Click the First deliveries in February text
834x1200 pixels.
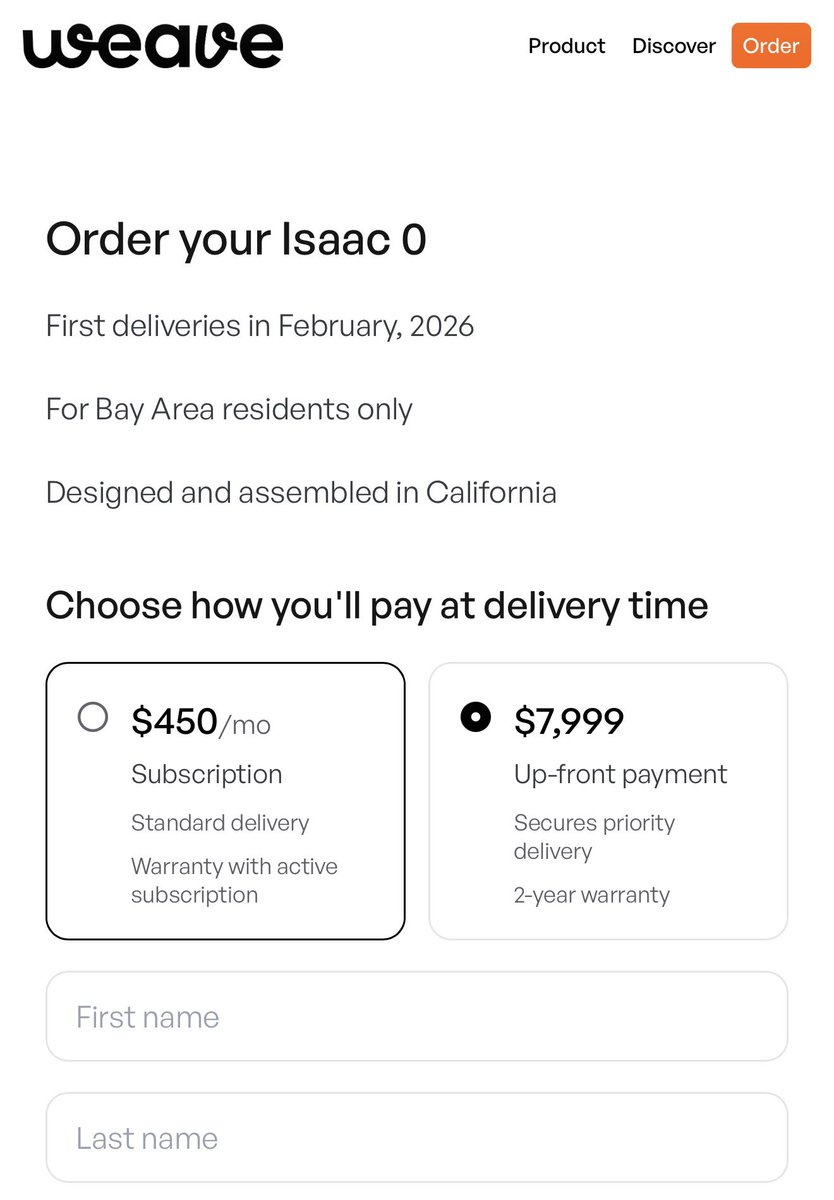pyautogui.click(x=260, y=326)
